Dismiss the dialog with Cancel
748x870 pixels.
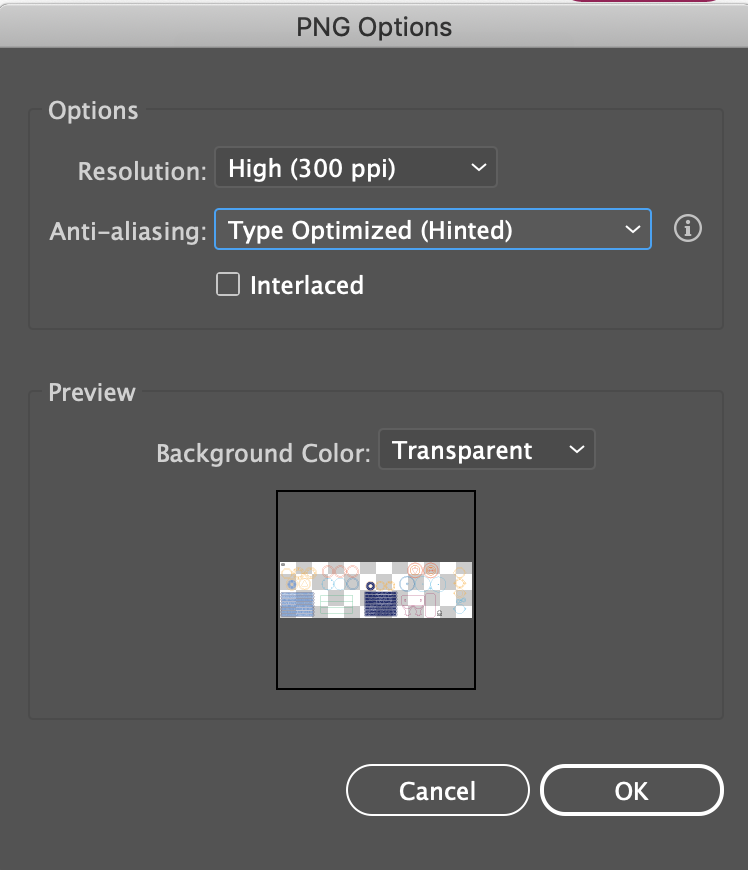click(x=438, y=790)
